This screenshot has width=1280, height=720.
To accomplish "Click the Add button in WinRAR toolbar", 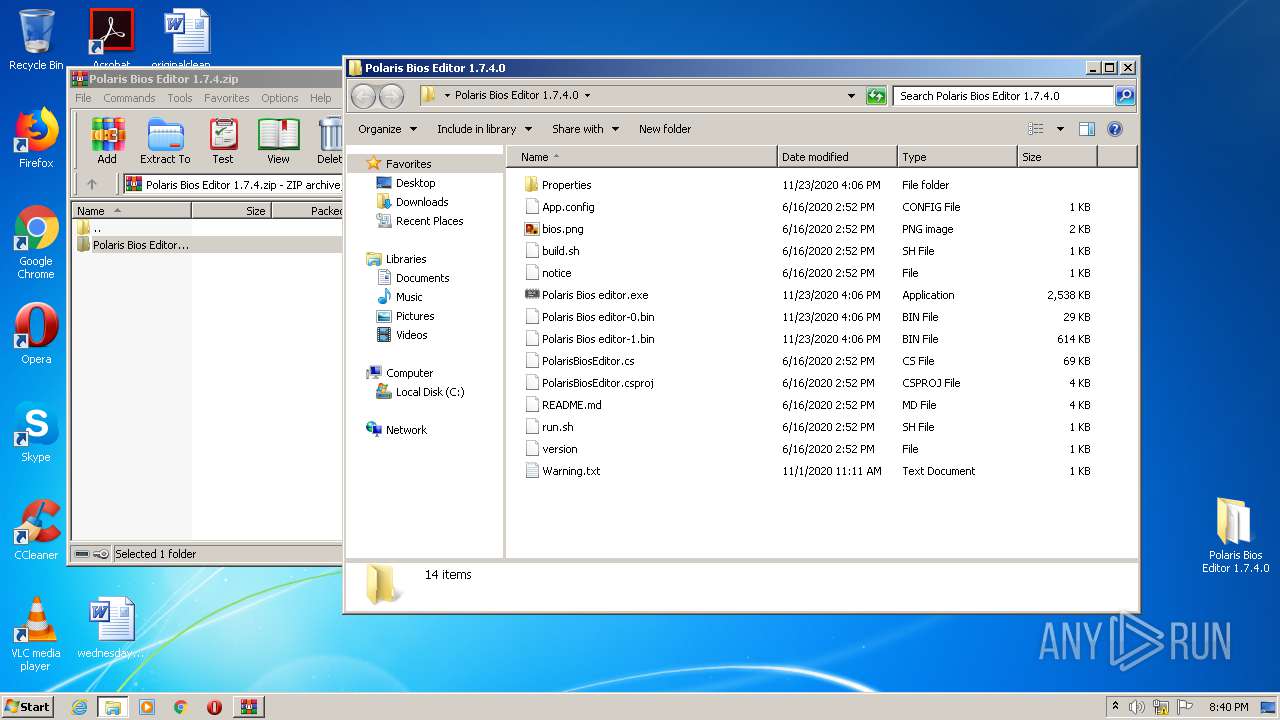I will point(107,141).
